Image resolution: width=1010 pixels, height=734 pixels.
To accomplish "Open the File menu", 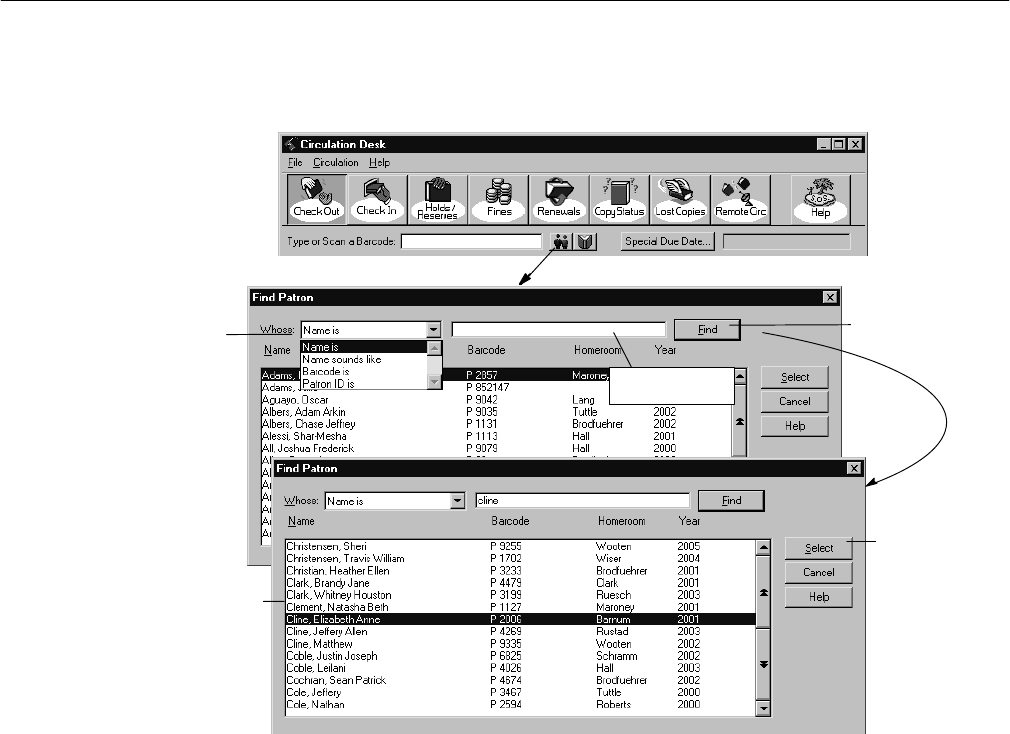I will pos(295,162).
